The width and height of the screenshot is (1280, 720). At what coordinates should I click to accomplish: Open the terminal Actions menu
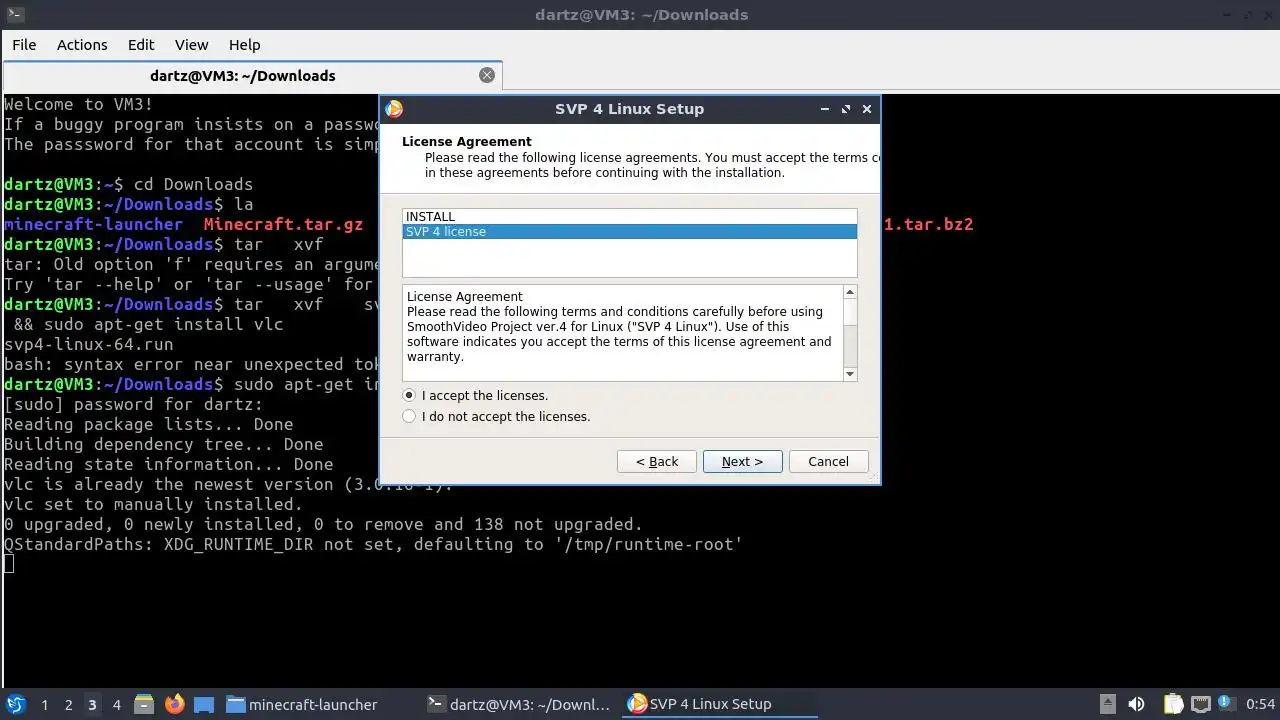[82, 45]
